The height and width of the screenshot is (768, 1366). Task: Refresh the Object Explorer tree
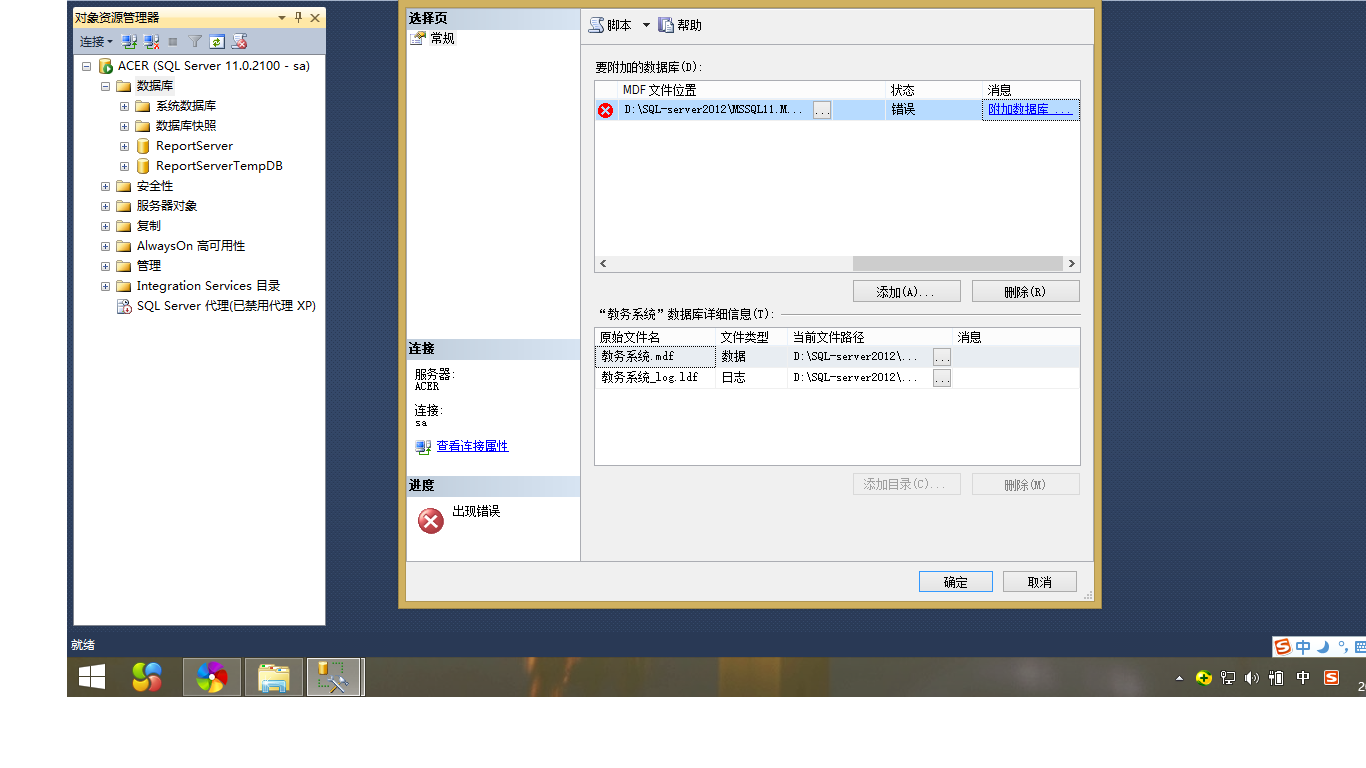coord(216,42)
